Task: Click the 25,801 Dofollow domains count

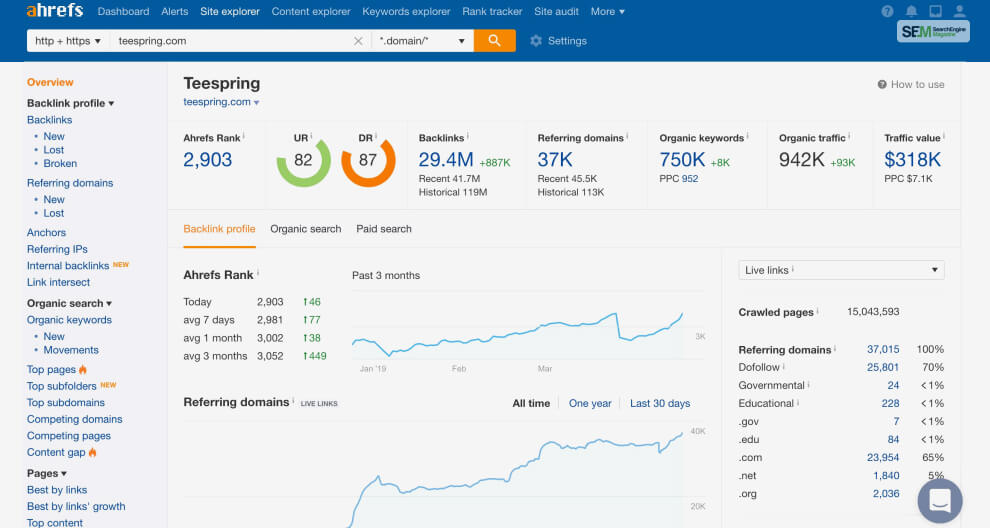Action: click(x=883, y=367)
